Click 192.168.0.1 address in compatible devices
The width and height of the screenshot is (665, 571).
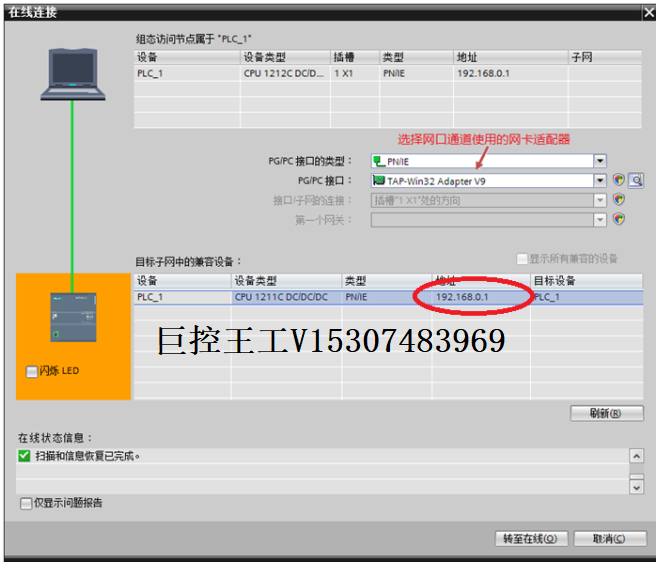462,297
